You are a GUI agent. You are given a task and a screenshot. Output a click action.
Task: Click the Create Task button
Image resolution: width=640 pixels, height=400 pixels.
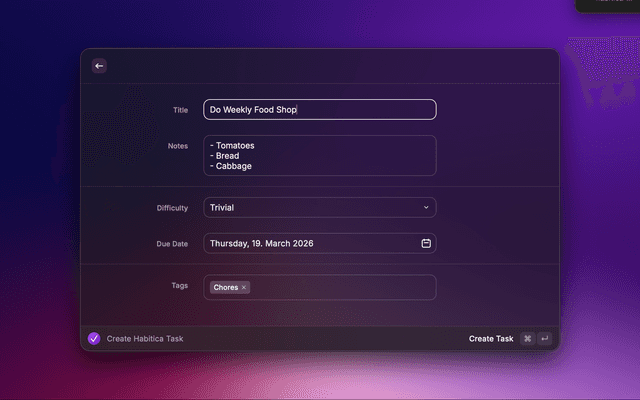point(490,339)
